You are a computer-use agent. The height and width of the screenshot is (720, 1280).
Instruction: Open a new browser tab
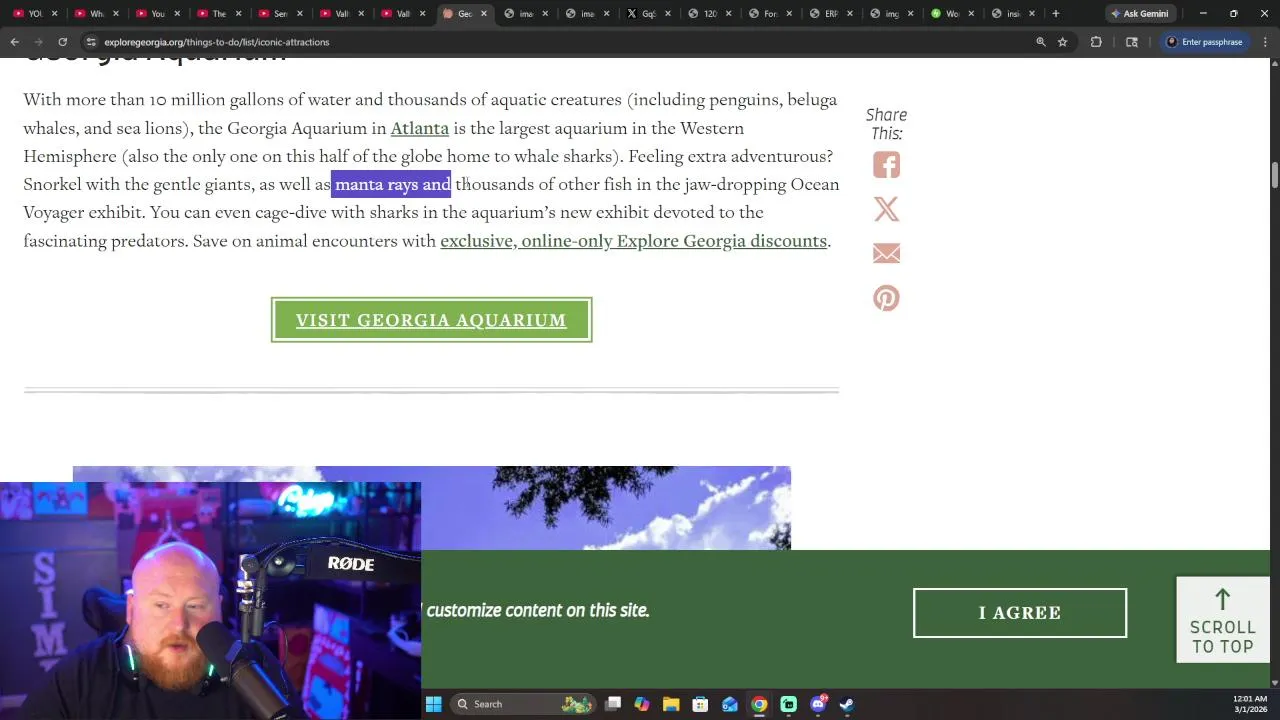click(1055, 14)
